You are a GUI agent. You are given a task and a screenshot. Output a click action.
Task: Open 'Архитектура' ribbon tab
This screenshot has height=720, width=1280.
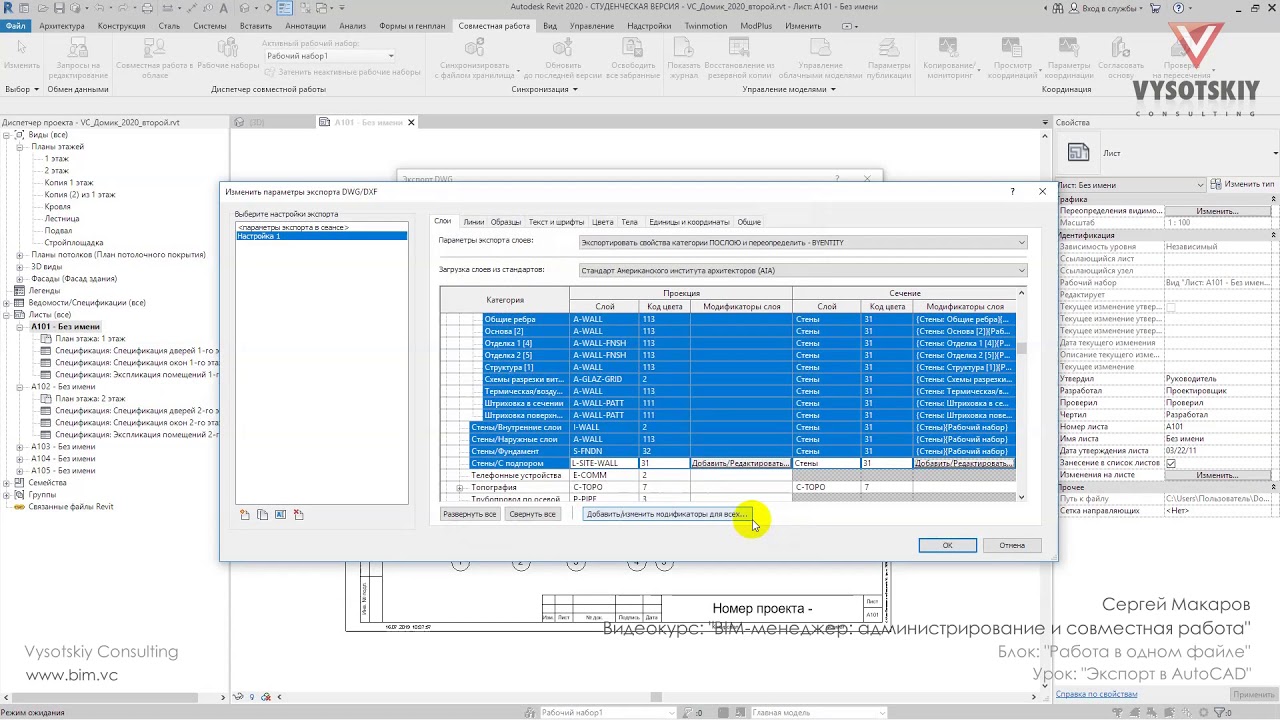tap(62, 25)
